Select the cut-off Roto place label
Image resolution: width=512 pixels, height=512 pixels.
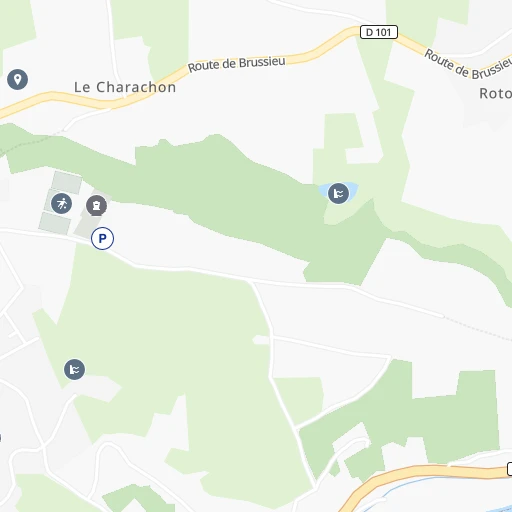point(495,94)
